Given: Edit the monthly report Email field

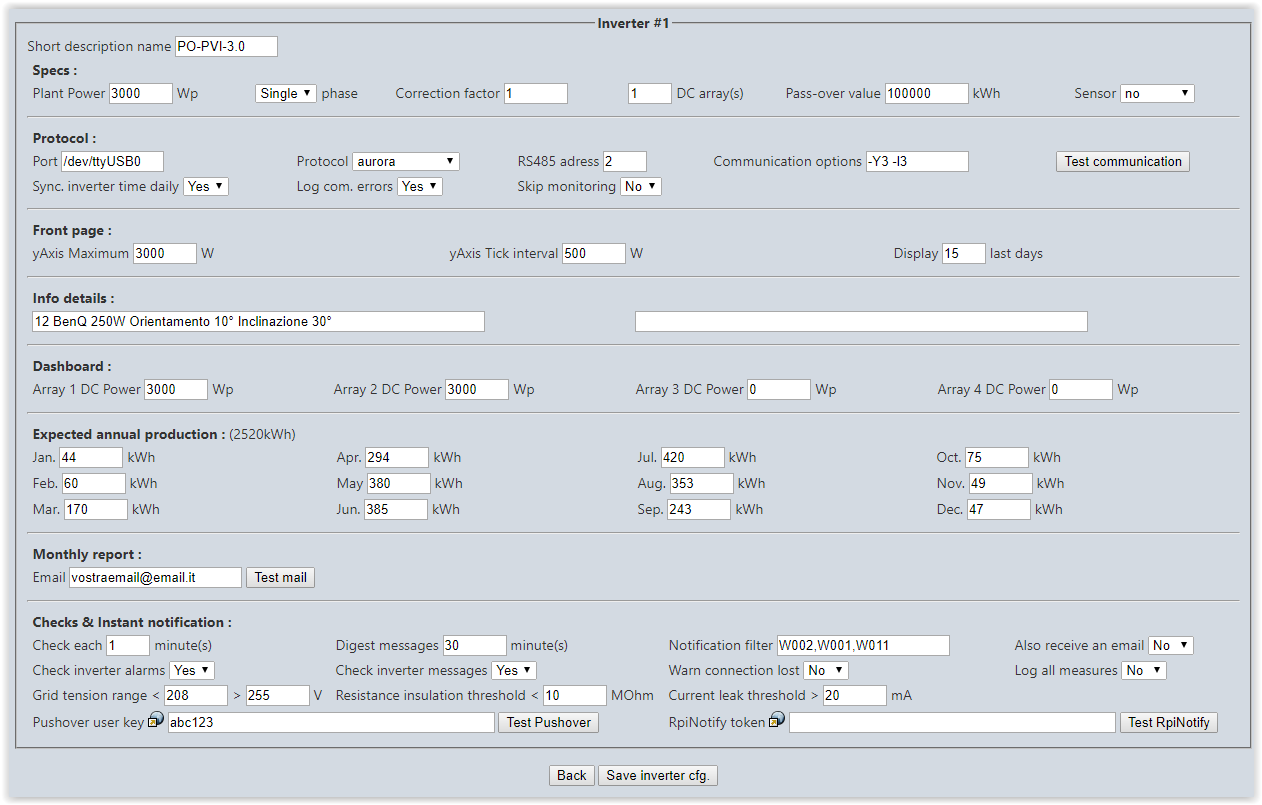Looking at the screenshot, I should 155,577.
